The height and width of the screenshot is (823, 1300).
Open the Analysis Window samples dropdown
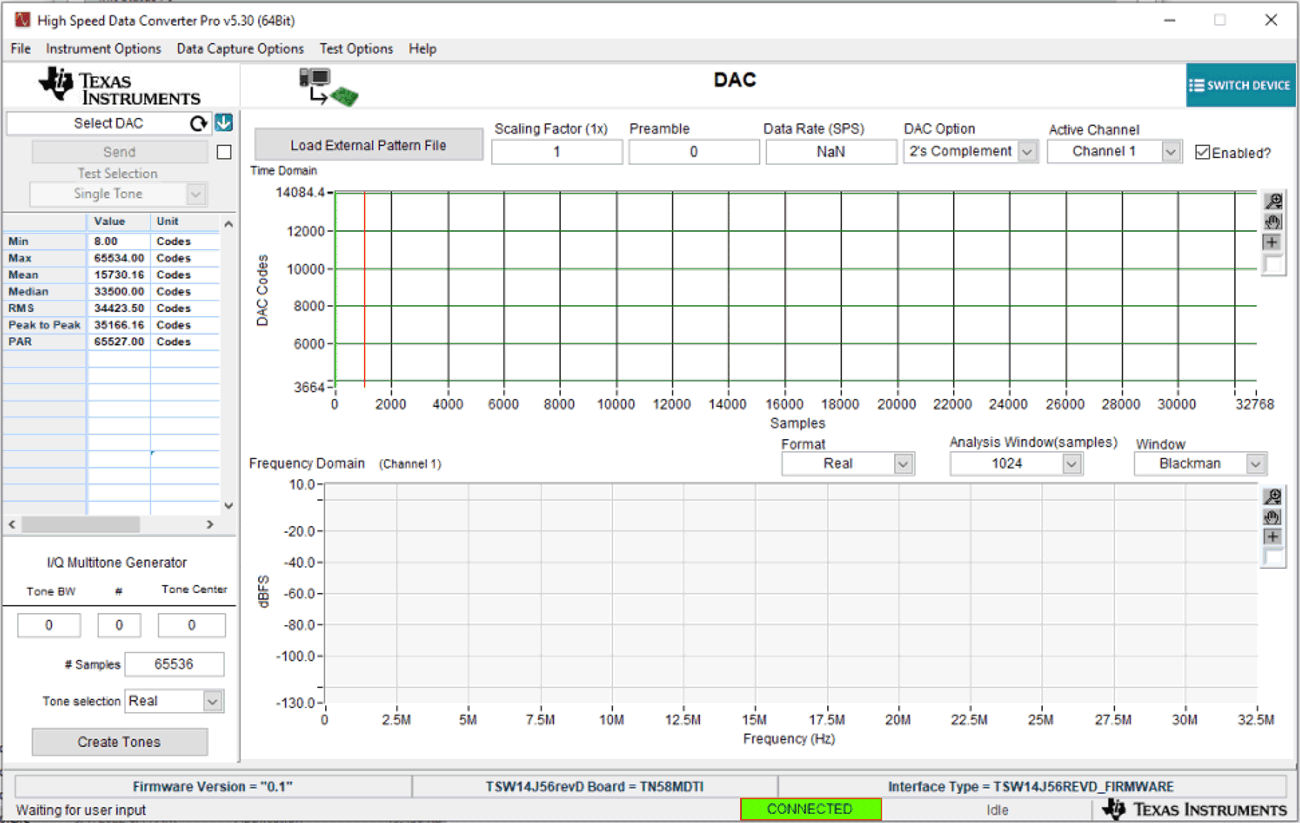click(1072, 464)
